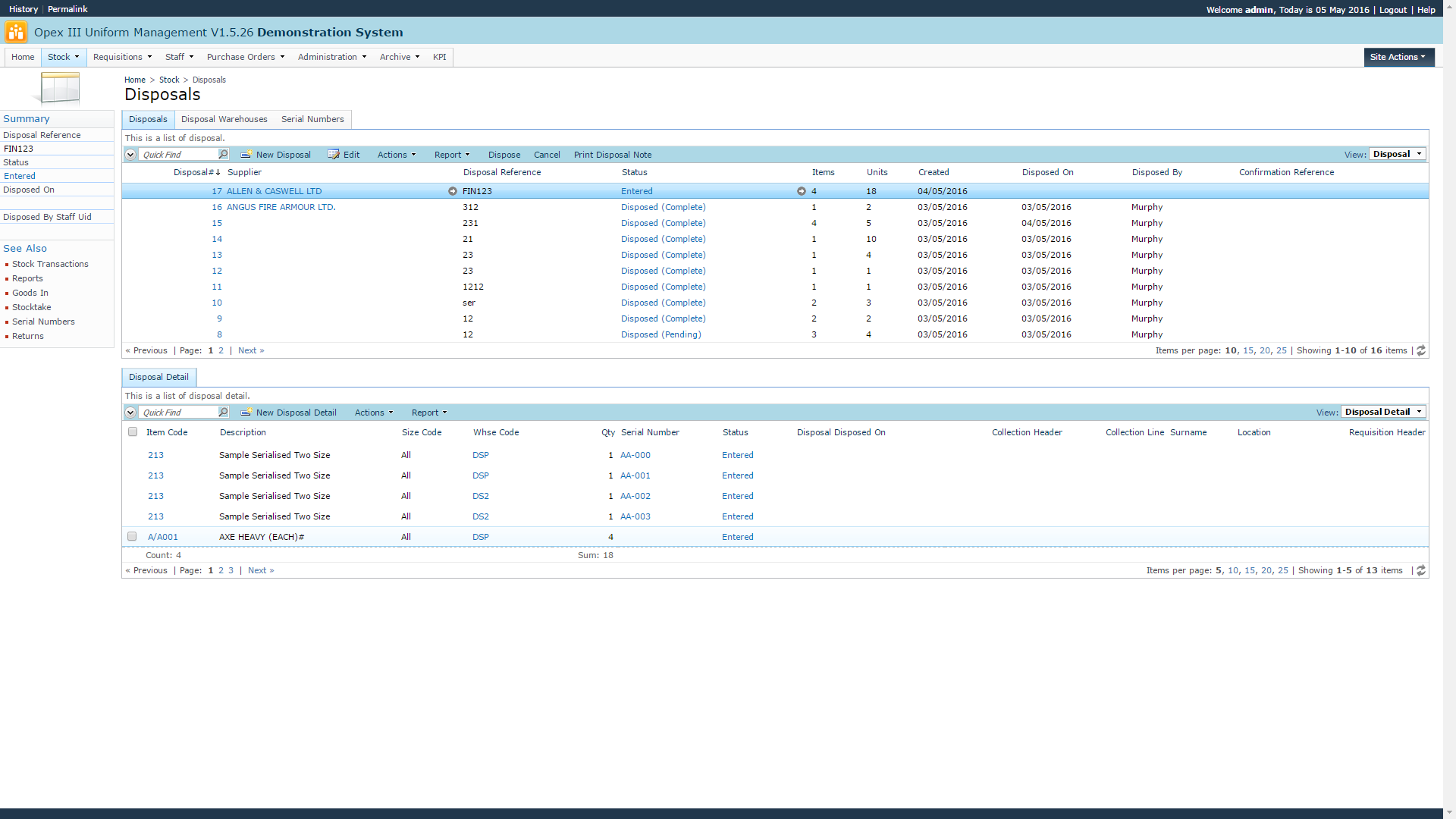
Task: Open the Purchase Orders menu
Action: (x=245, y=57)
